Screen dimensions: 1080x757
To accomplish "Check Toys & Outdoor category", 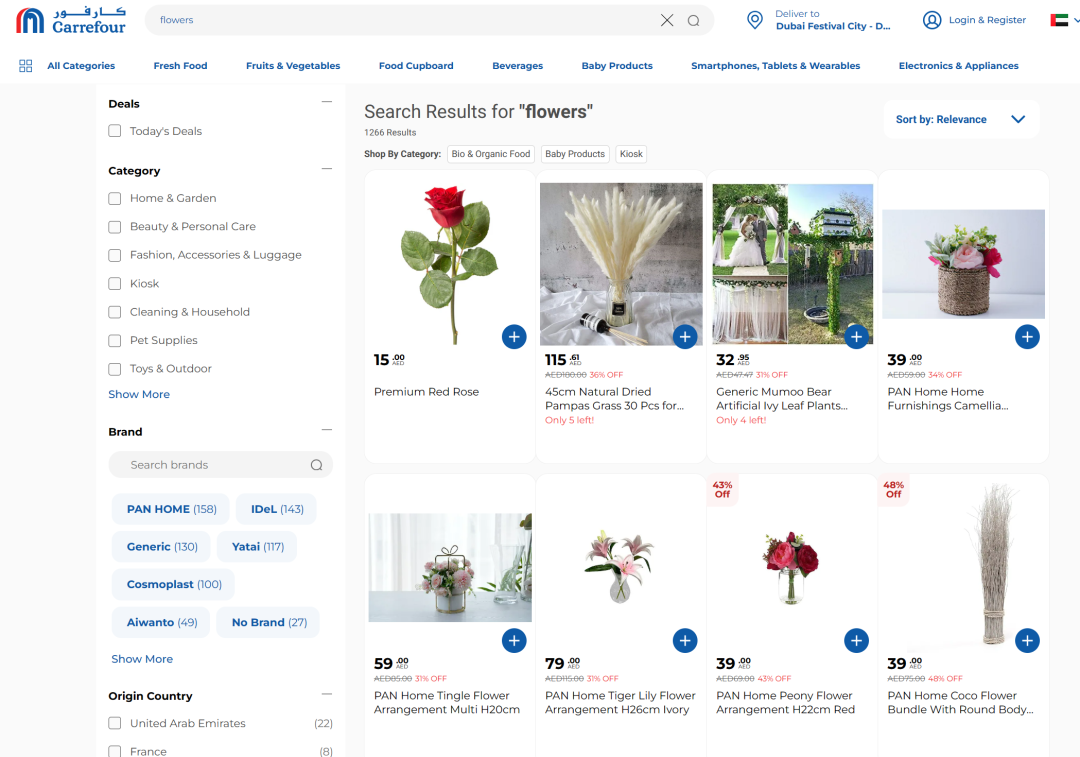I will [114, 369].
